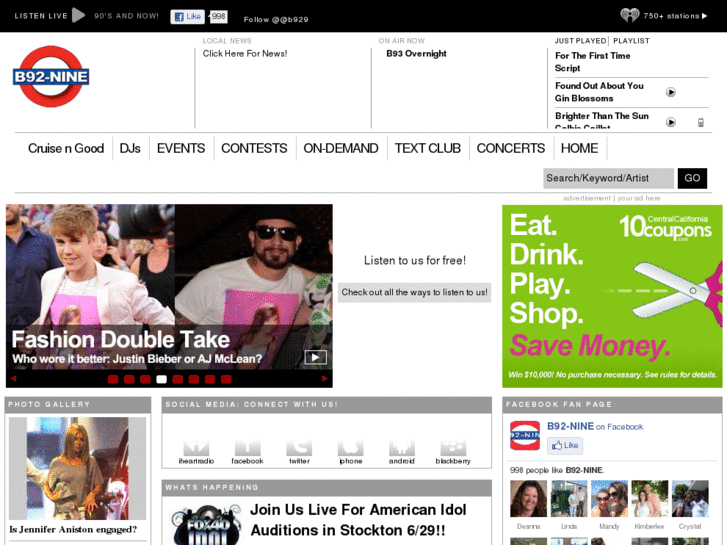
Task: Open the EVENTS menu item
Action: tap(181, 148)
